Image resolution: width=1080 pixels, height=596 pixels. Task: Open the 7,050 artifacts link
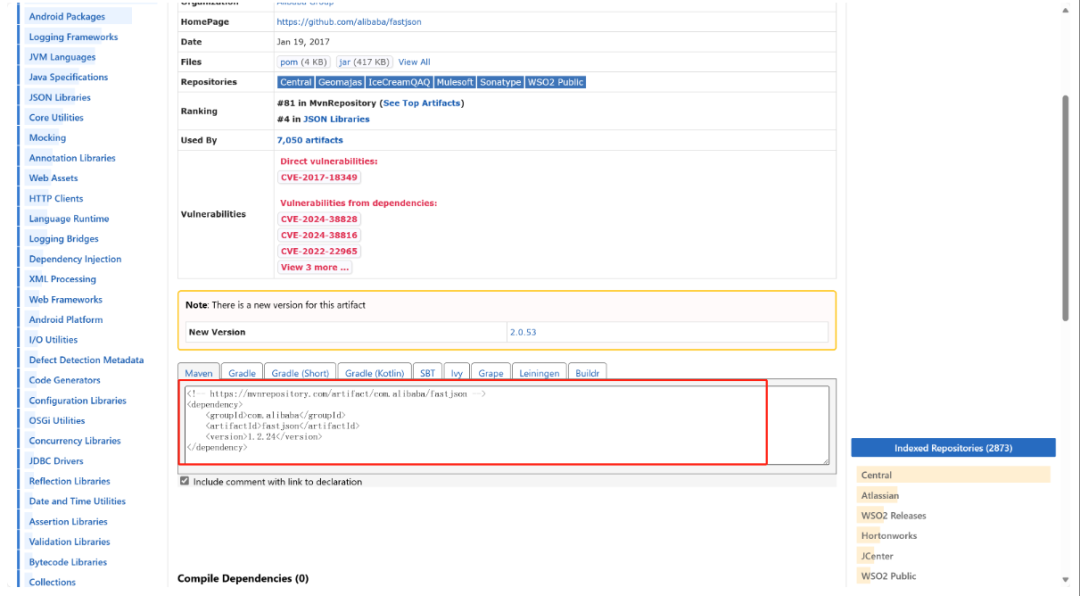point(310,140)
